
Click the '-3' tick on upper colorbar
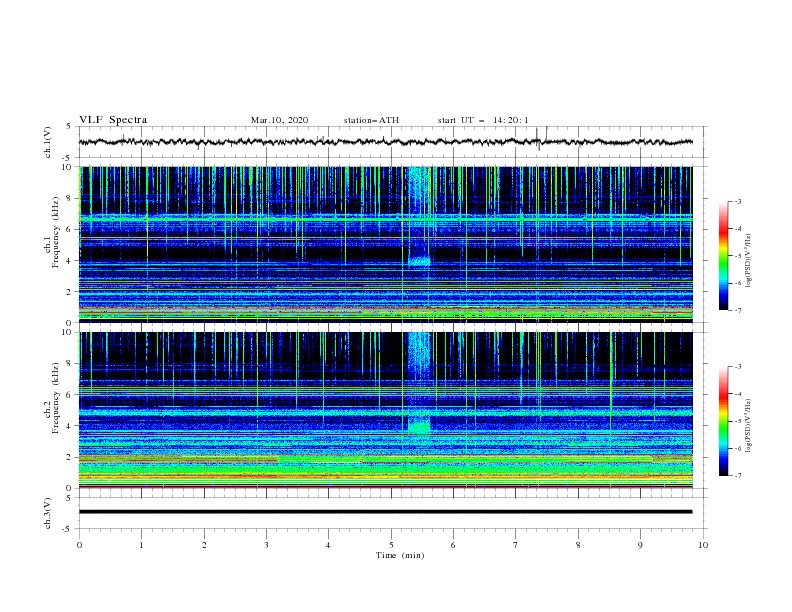(x=737, y=201)
